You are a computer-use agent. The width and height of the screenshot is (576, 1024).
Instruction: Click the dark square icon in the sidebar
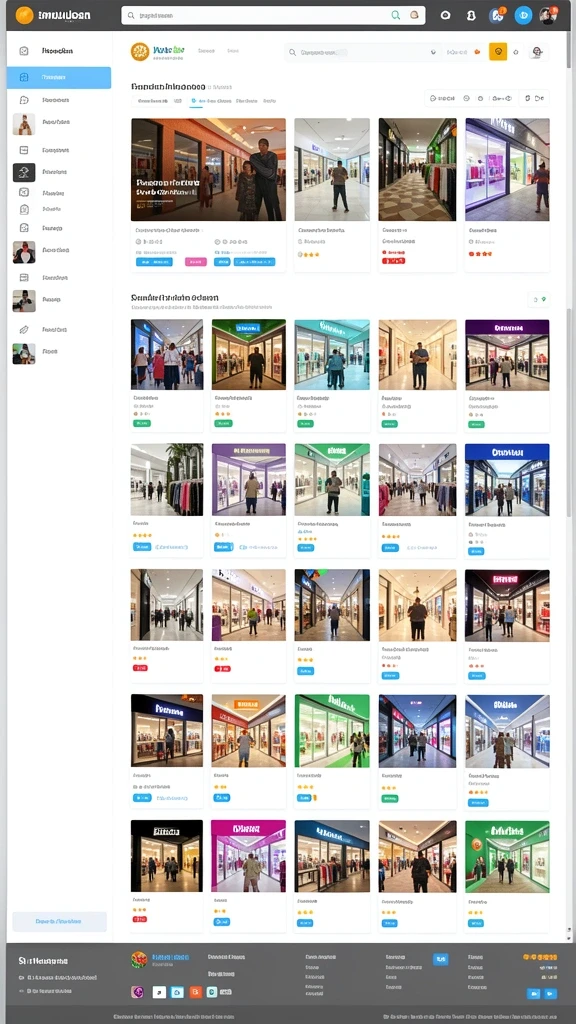(24, 172)
